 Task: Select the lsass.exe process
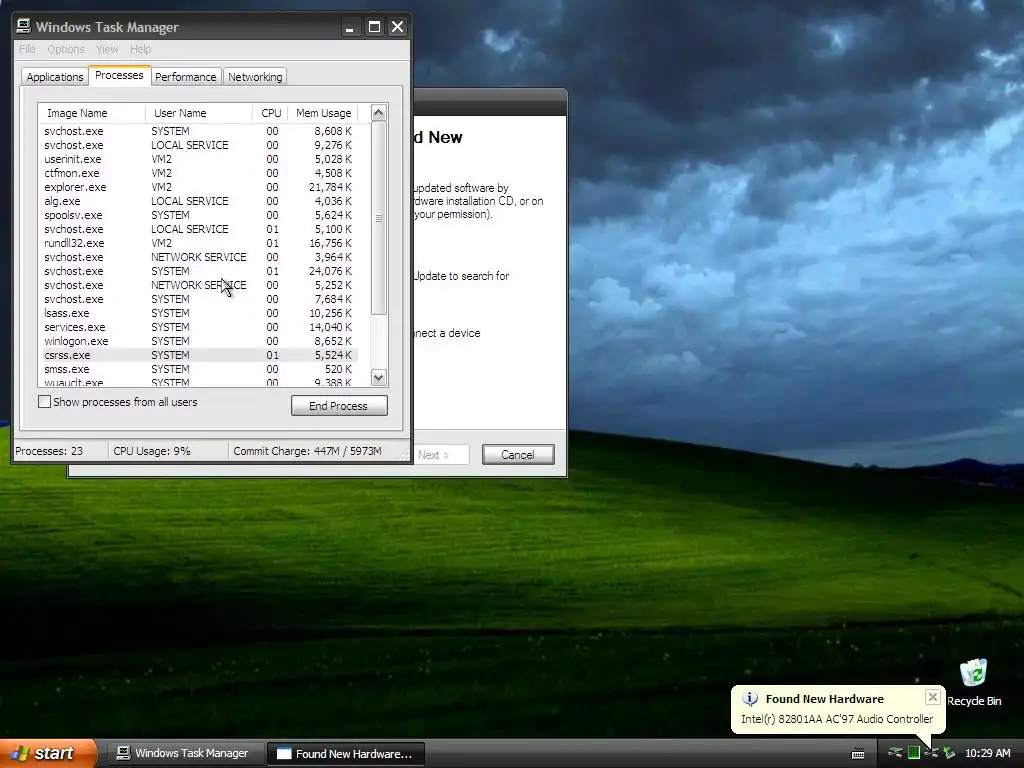(199, 313)
